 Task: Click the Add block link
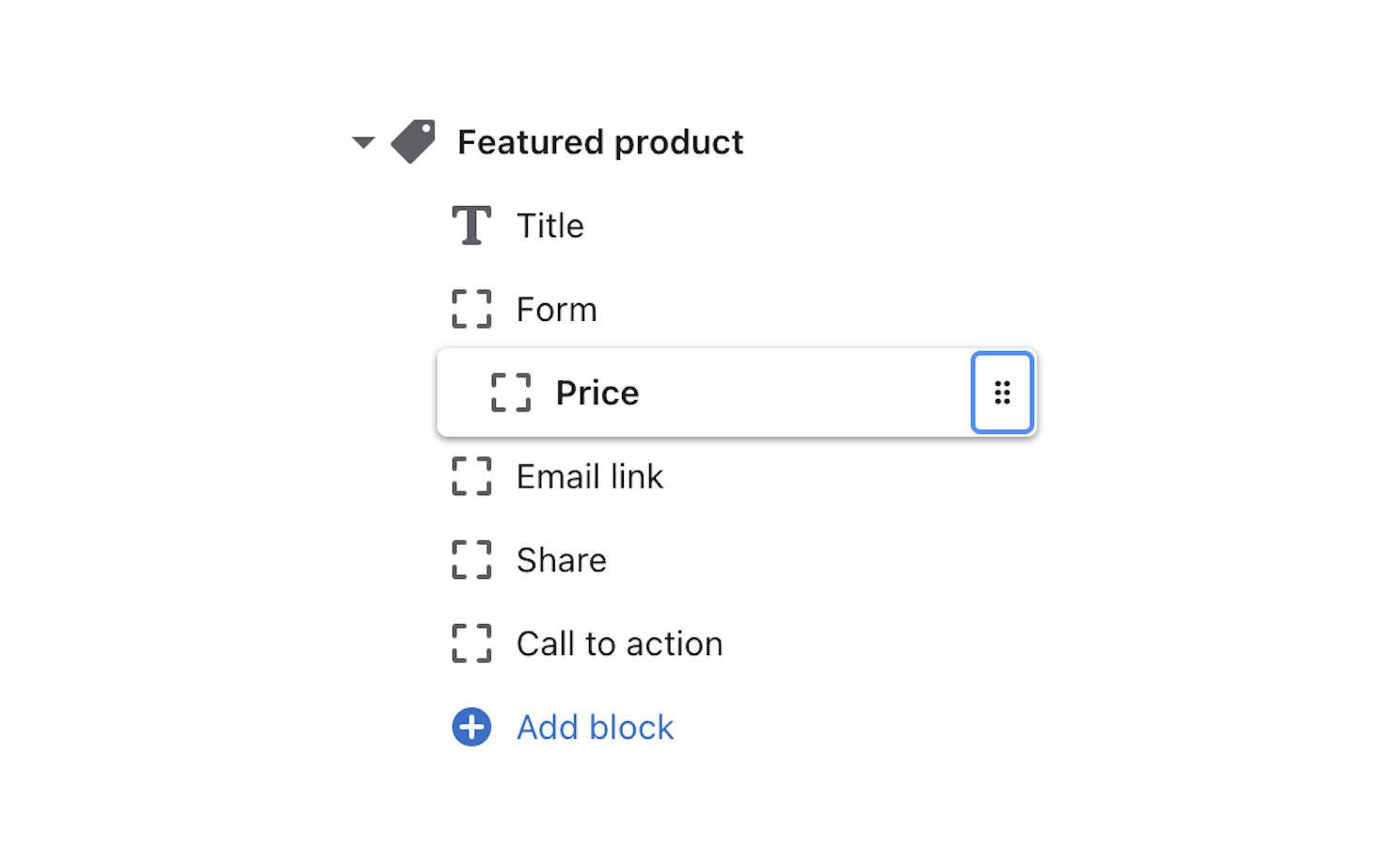click(596, 728)
